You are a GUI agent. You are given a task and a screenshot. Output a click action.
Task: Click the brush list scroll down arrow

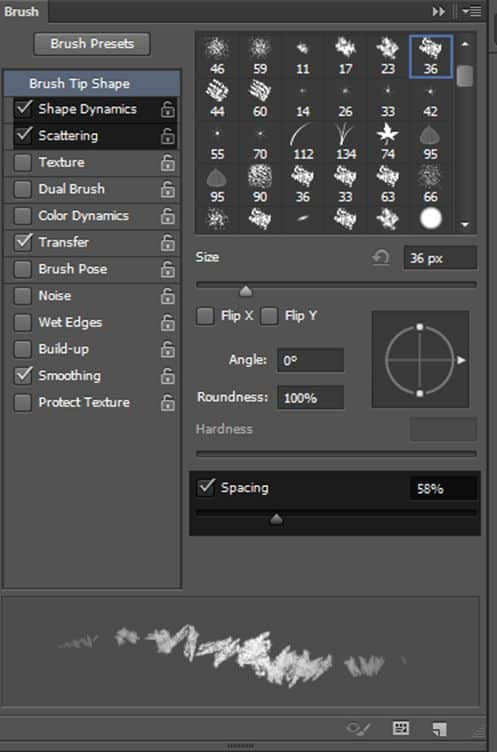coord(465,224)
